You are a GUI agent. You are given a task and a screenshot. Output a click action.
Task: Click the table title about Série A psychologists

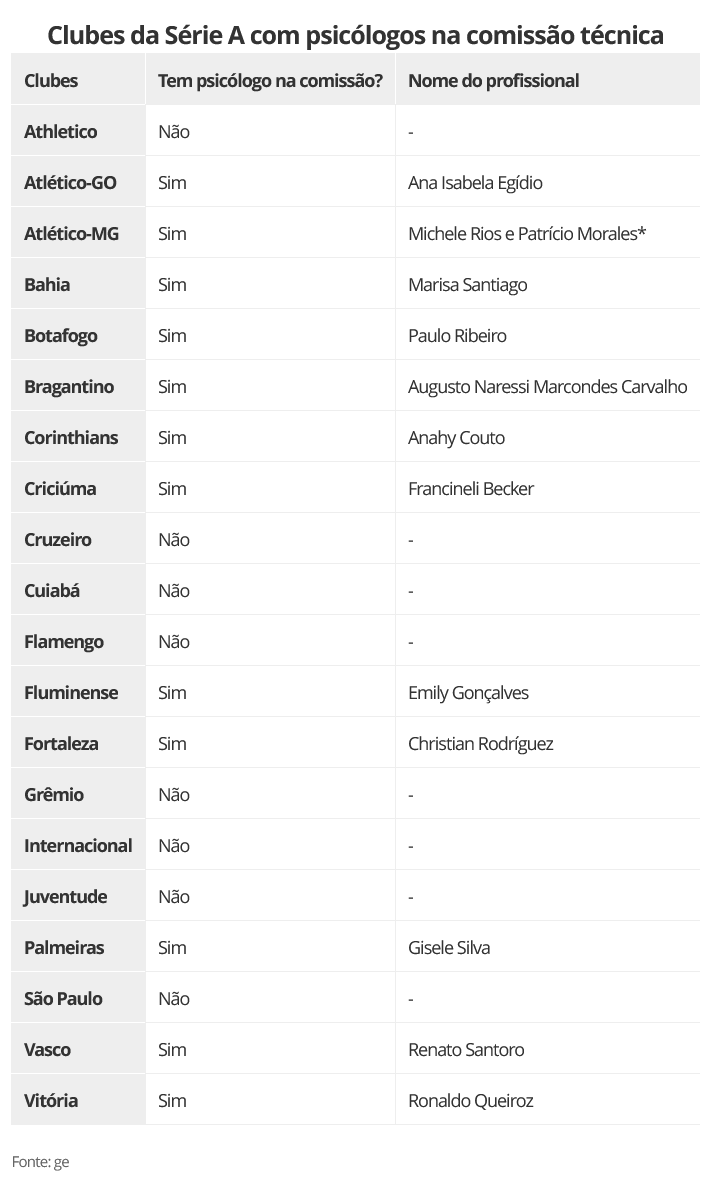click(x=356, y=36)
